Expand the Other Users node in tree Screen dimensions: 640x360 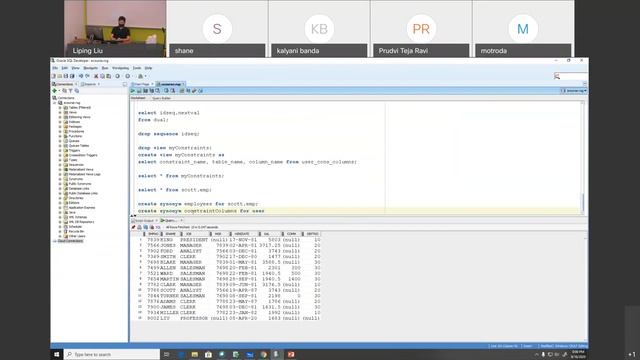(x=60, y=236)
